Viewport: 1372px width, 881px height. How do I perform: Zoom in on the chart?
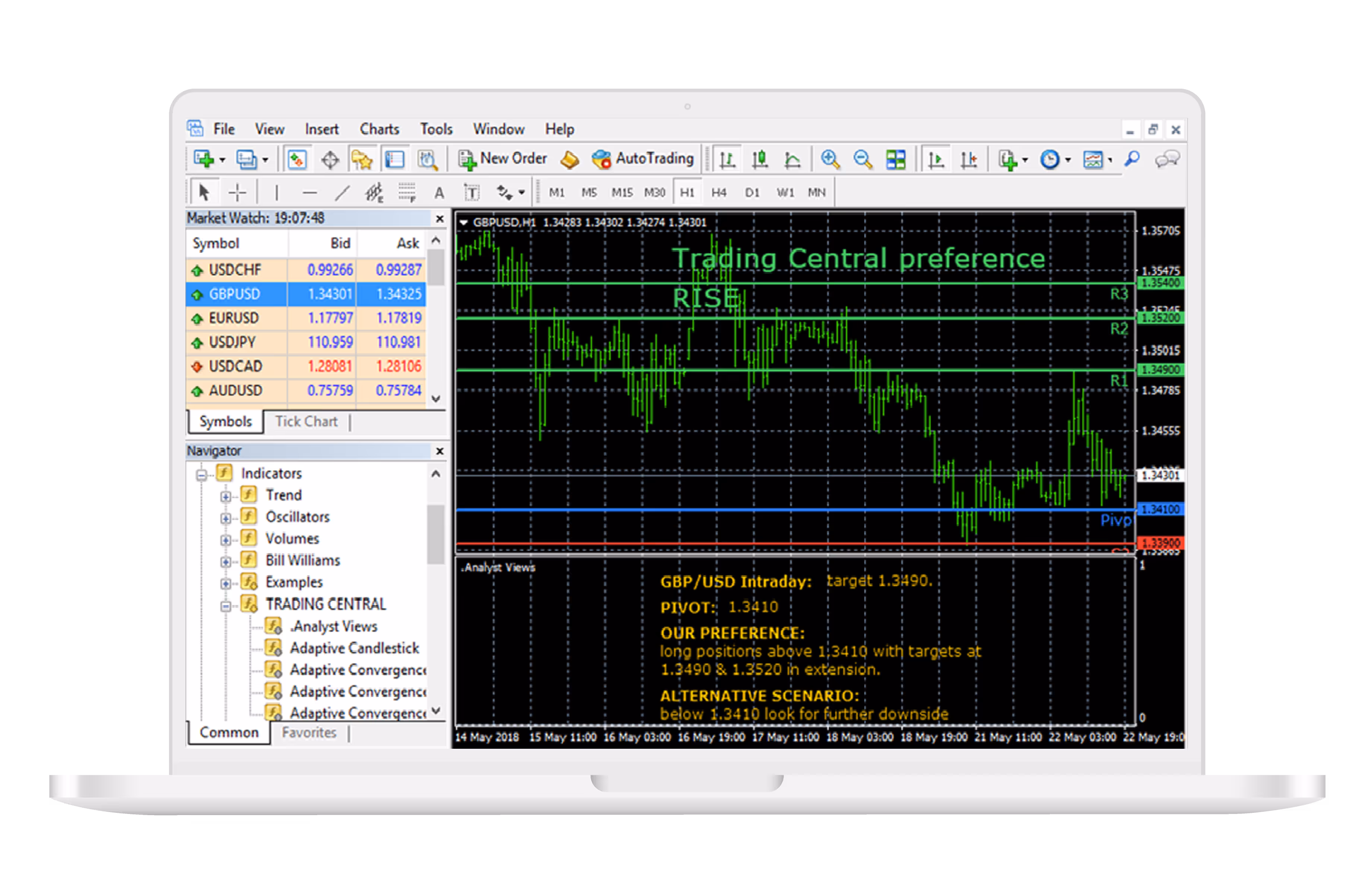tap(829, 159)
